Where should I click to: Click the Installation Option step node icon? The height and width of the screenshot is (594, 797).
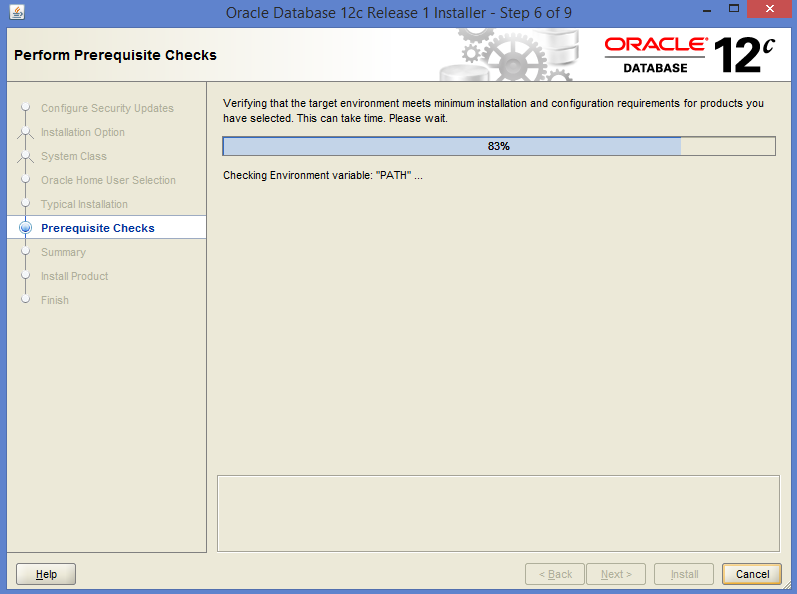pyautogui.click(x=25, y=132)
